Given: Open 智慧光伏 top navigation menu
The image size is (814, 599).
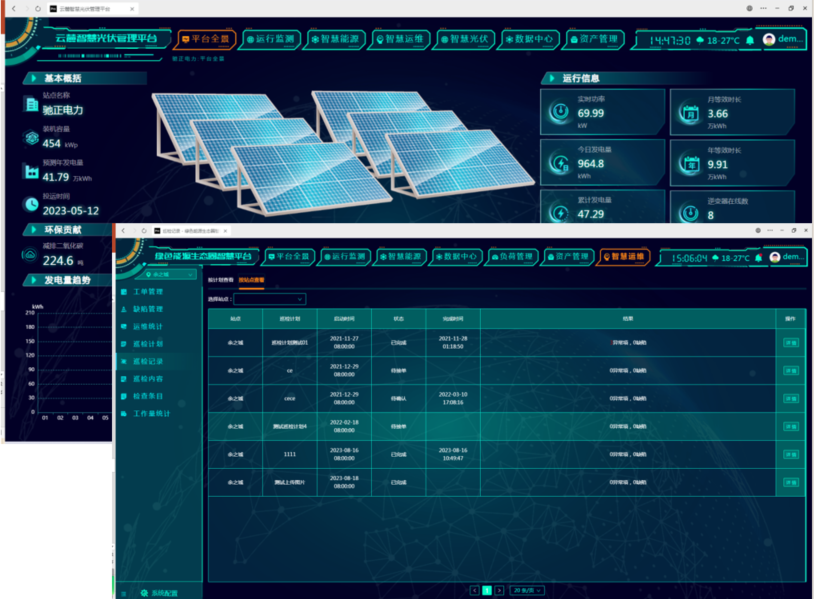Looking at the screenshot, I should [x=464, y=39].
